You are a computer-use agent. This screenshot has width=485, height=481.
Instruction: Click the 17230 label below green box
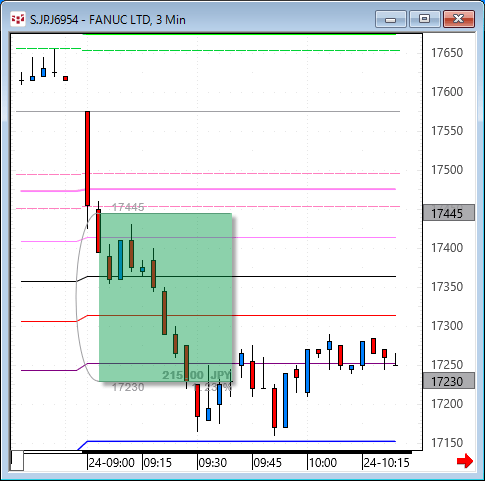128,387
